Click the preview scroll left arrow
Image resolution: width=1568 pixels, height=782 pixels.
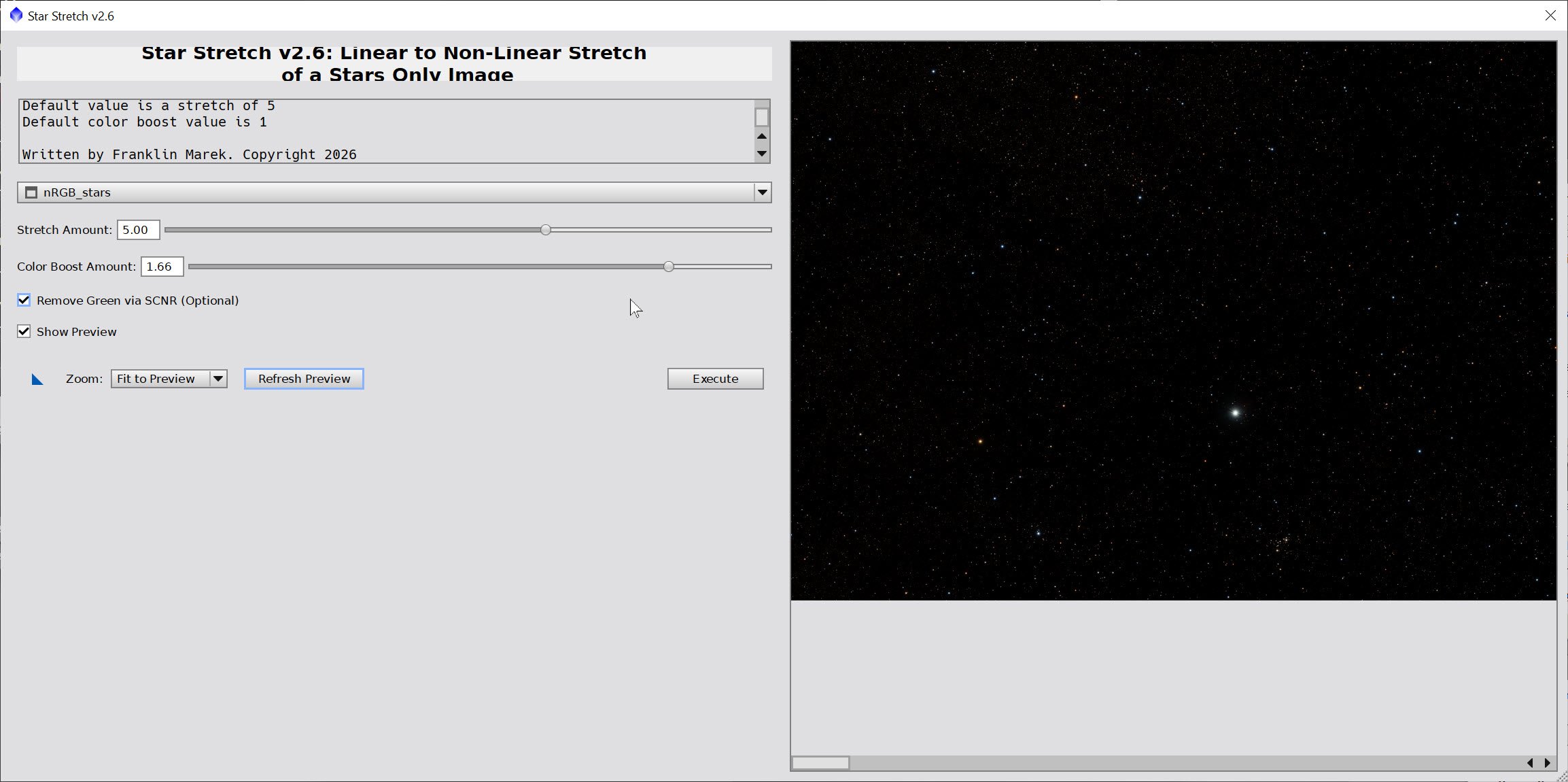click(x=1530, y=763)
